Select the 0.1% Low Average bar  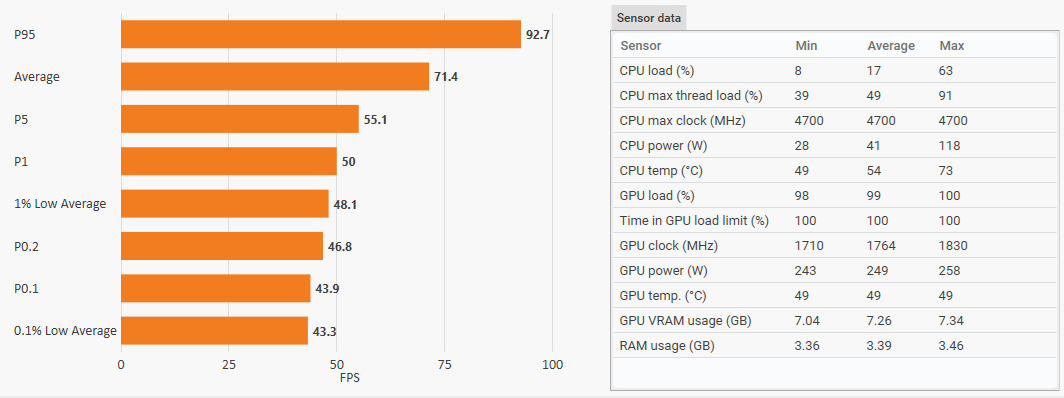point(214,331)
